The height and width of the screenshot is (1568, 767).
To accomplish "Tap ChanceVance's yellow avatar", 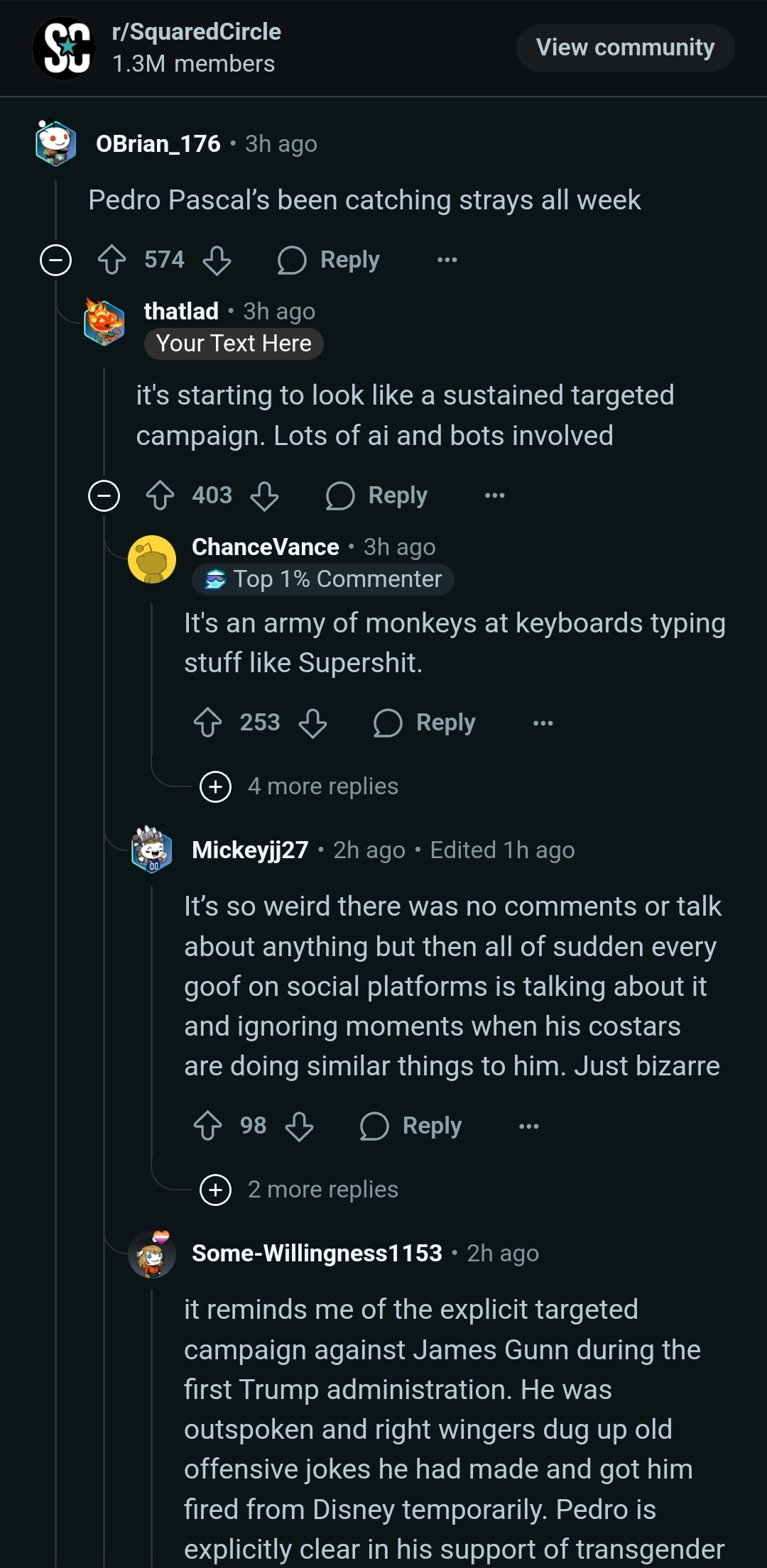I will point(152,559).
